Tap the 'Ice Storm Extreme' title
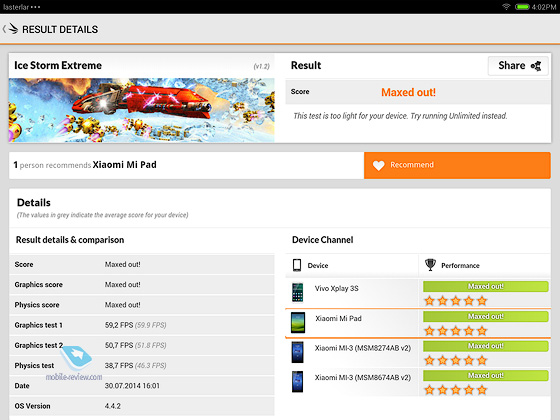The height and width of the screenshot is (420, 560). tap(58, 65)
